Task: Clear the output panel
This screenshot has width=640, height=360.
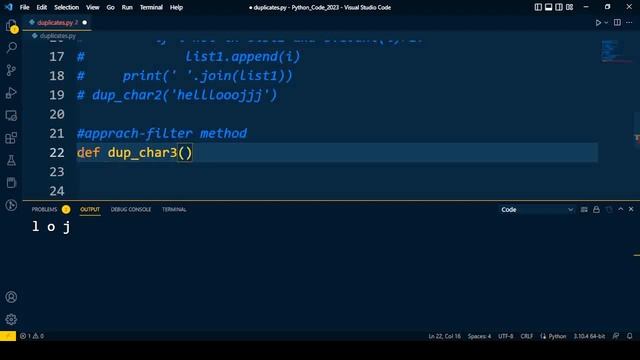Action: [584, 209]
